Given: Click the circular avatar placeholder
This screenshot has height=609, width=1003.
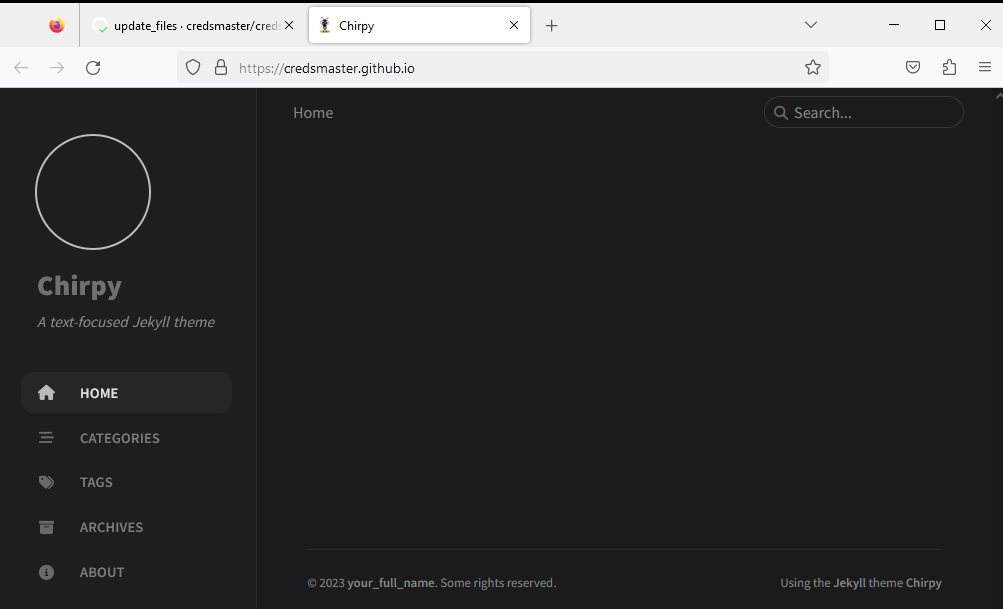Looking at the screenshot, I should tap(93, 192).
